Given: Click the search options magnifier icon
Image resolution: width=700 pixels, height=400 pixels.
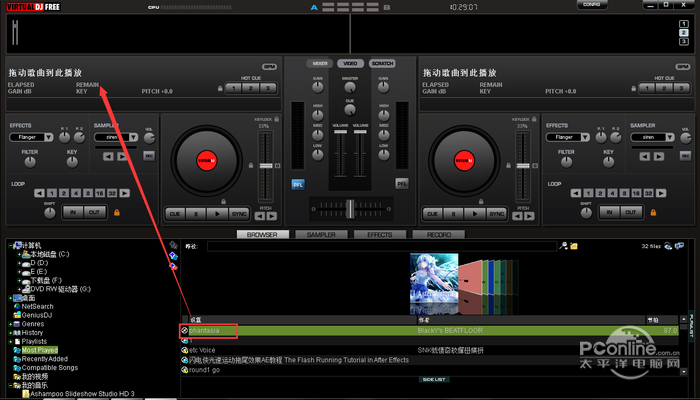Looking at the screenshot, I should 563,246.
